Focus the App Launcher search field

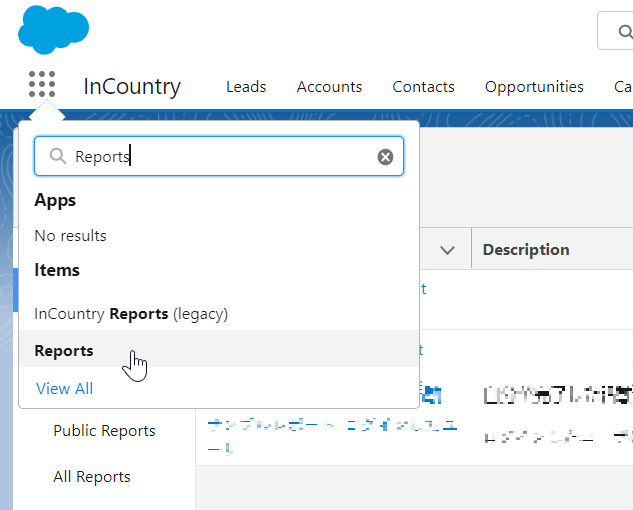click(220, 157)
